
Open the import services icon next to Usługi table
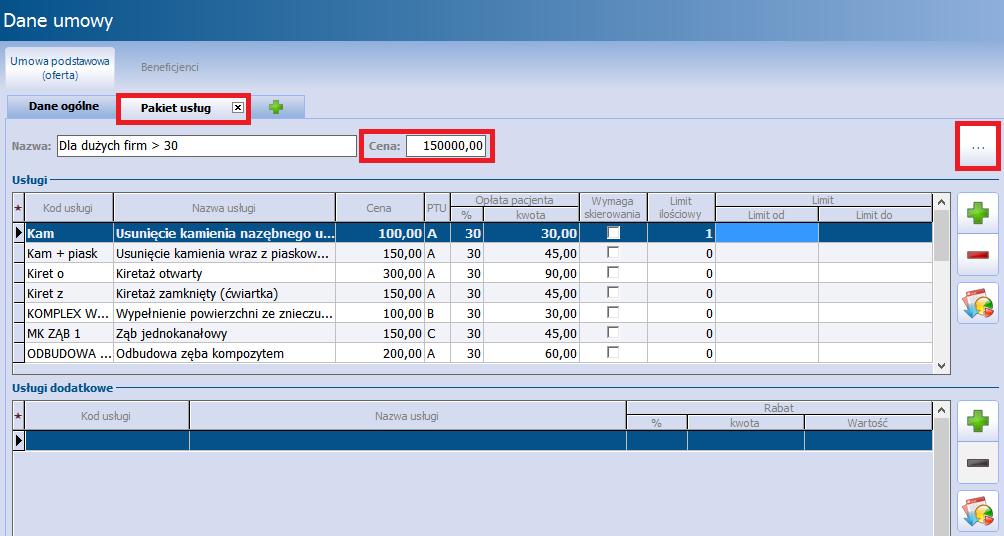978,304
